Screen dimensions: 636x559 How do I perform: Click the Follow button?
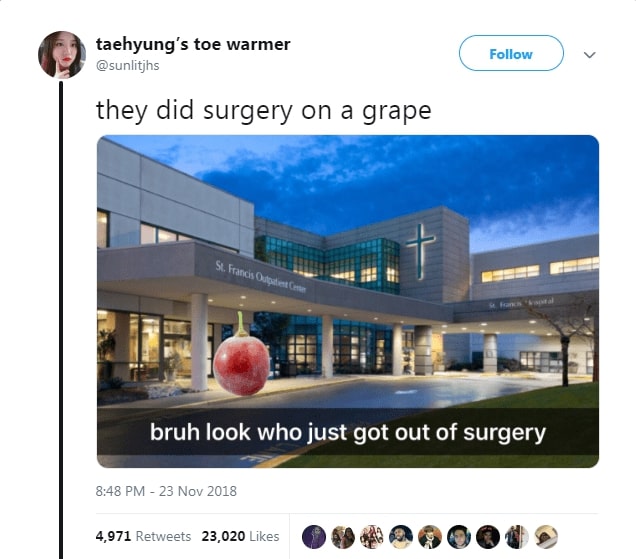[511, 53]
